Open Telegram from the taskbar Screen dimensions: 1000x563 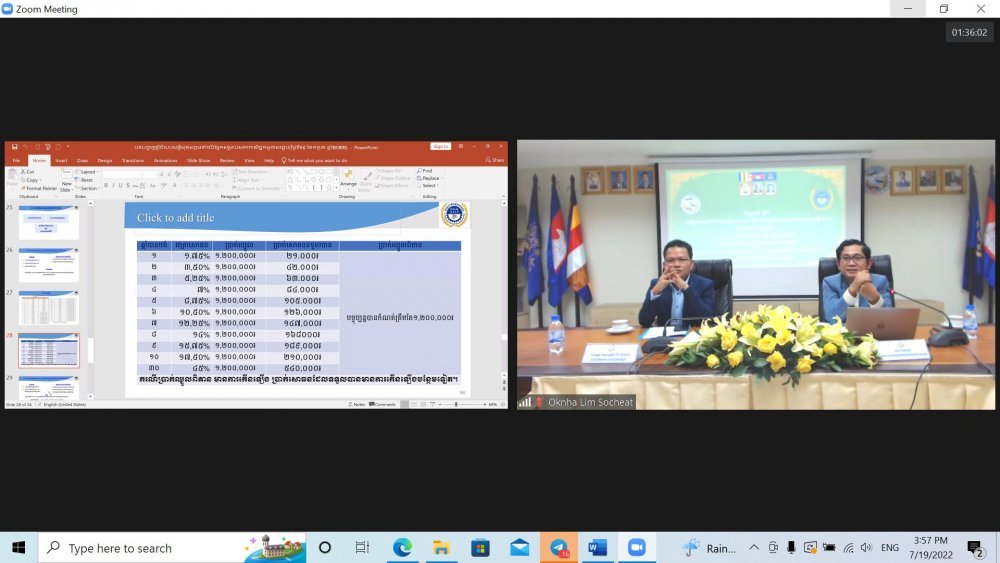pyautogui.click(x=558, y=547)
